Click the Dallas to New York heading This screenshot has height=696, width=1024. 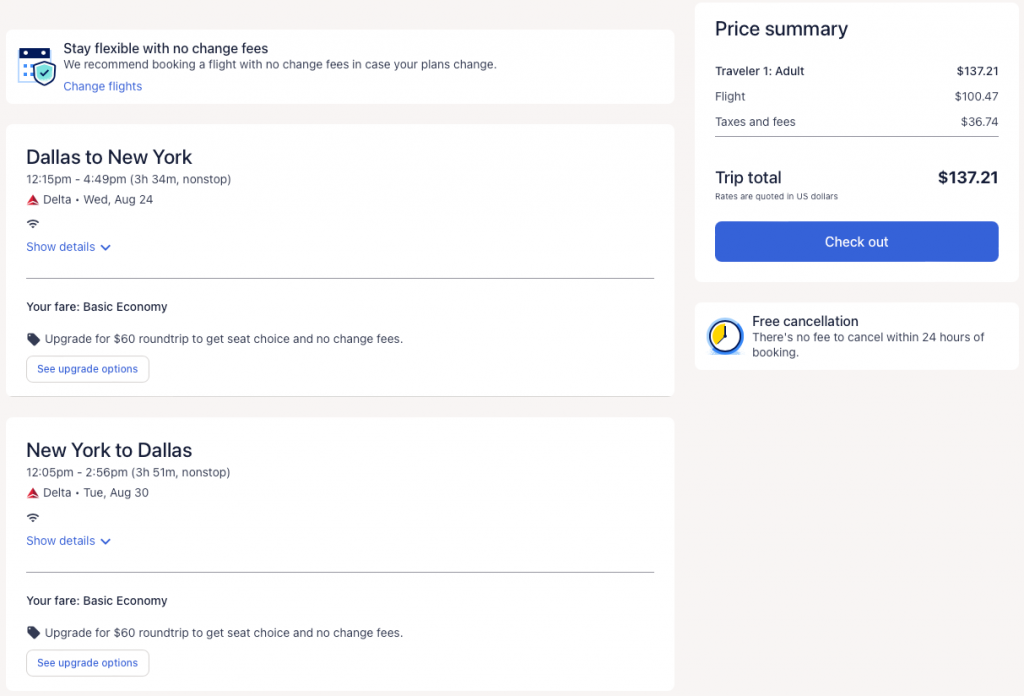click(109, 157)
